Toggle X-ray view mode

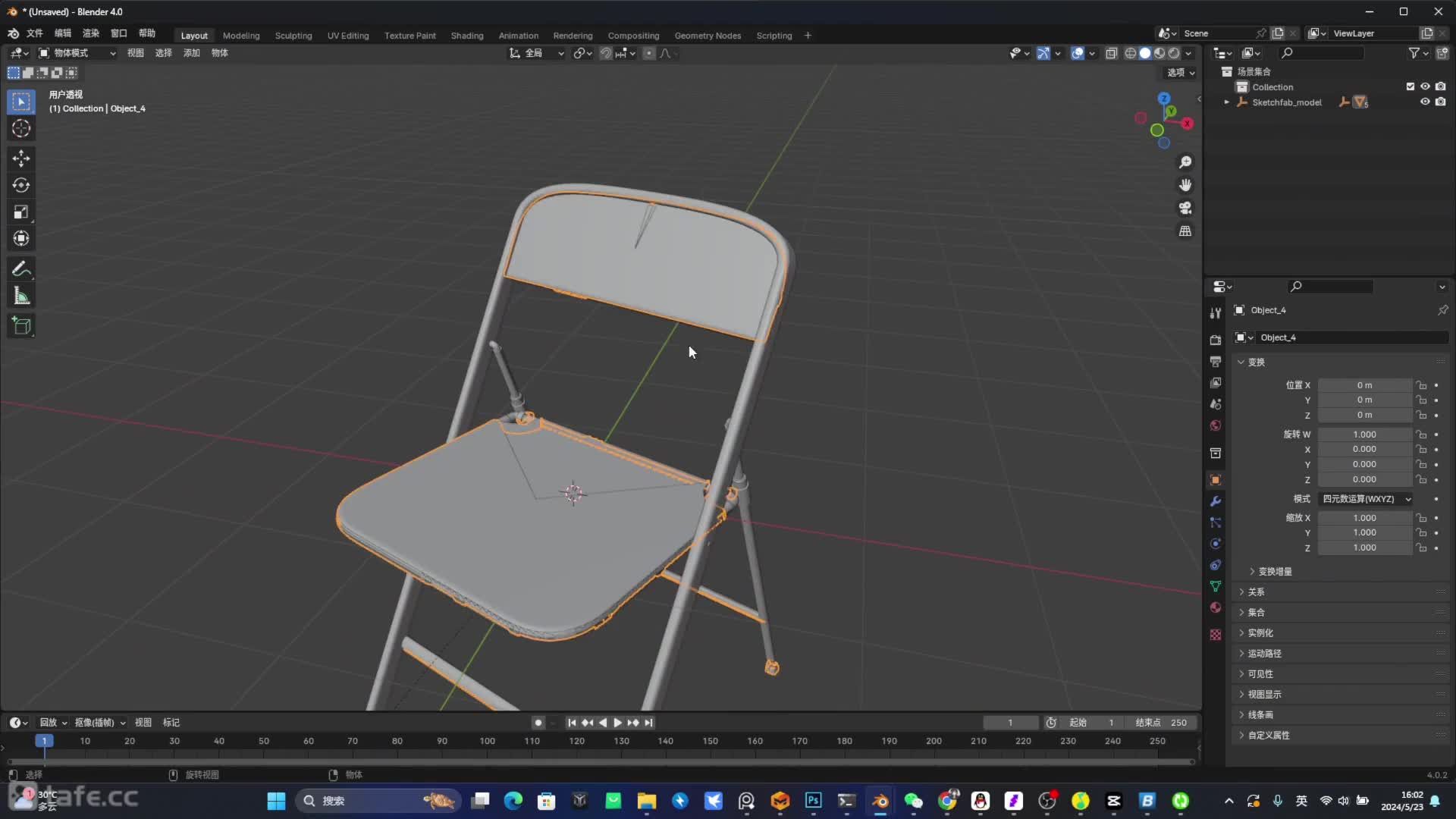click(x=1112, y=53)
